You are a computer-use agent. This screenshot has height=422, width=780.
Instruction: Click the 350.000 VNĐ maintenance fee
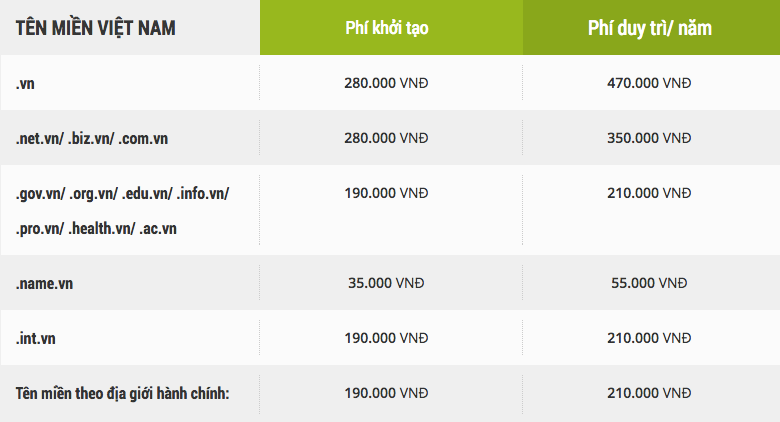pyautogui.click(x=649, y=138)
